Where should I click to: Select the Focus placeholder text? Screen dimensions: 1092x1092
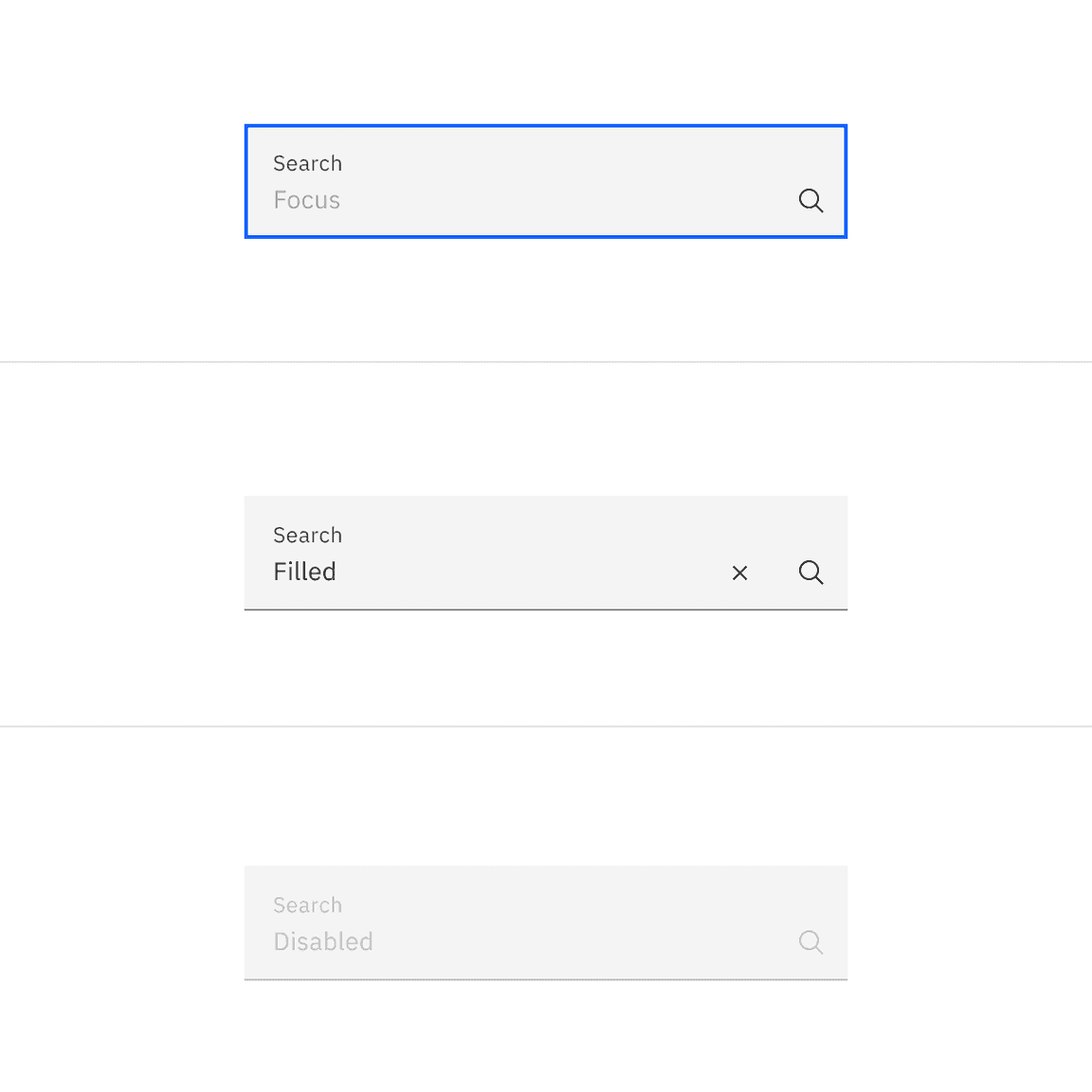(x=306, y=200)
